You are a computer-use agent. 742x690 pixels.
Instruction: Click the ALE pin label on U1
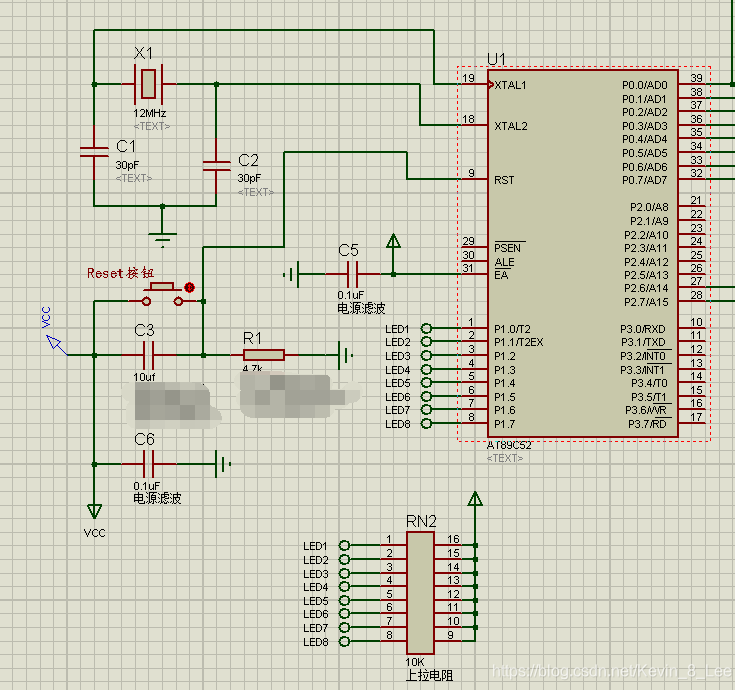(x=504, y=262)
